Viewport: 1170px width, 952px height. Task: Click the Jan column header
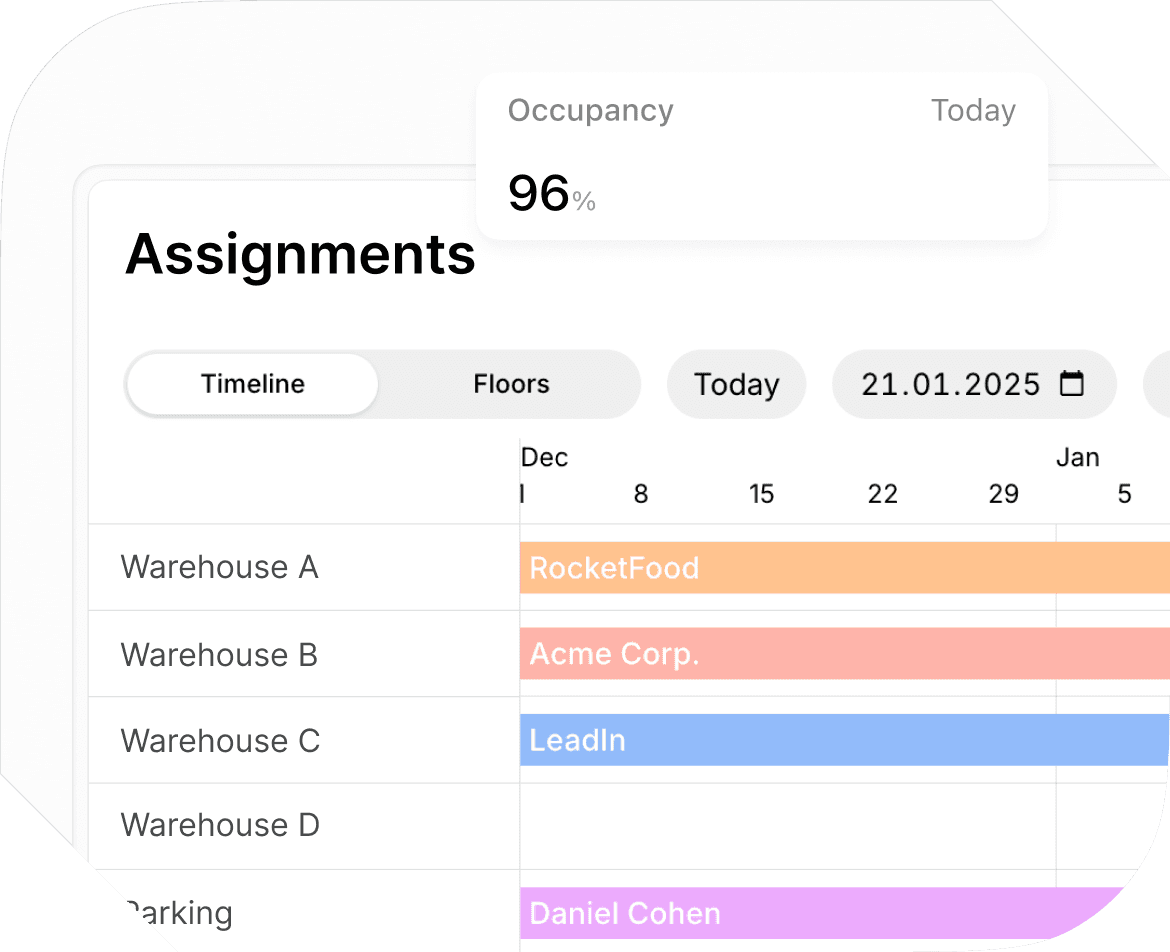[x=1078, y=457]
